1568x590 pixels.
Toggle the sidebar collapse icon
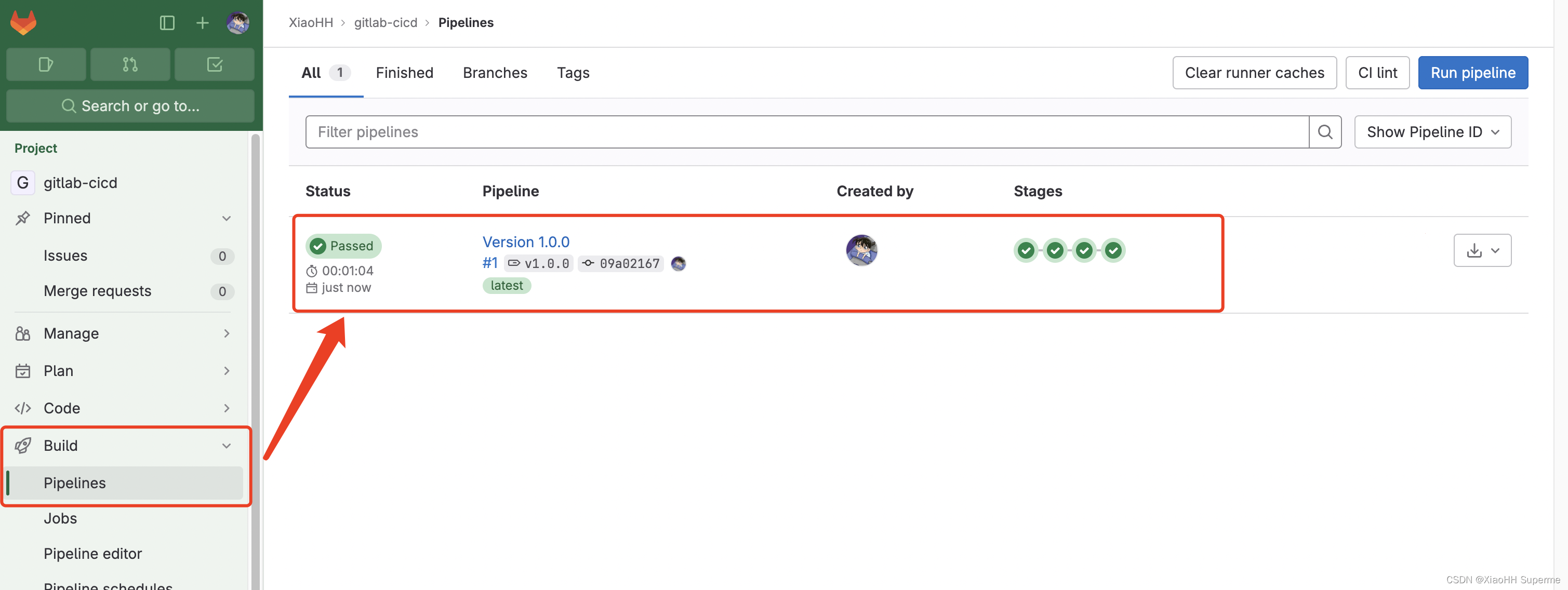pyautogui.click(x=167, y=23)
